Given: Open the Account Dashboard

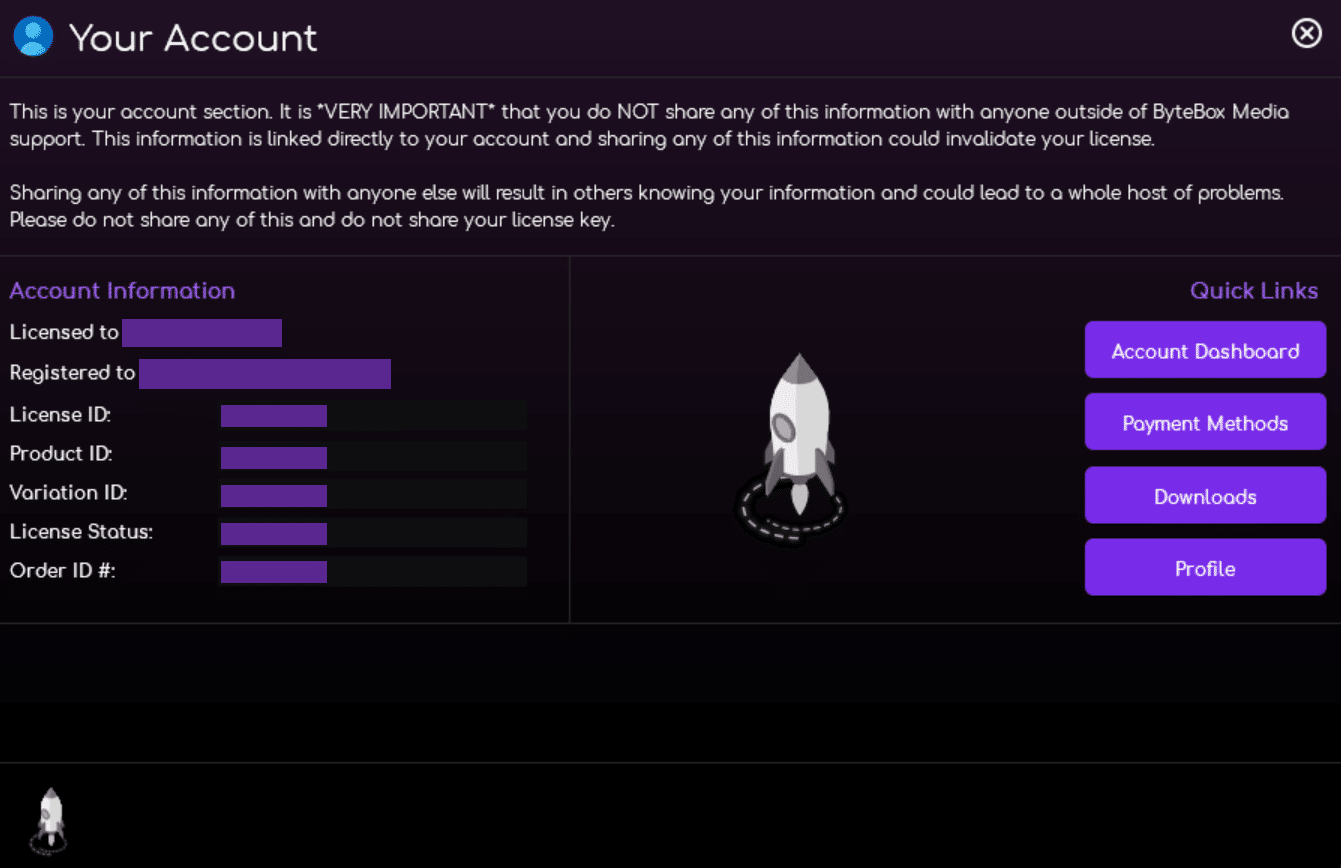Looking at the screenshot, I should pos(1205,349).
